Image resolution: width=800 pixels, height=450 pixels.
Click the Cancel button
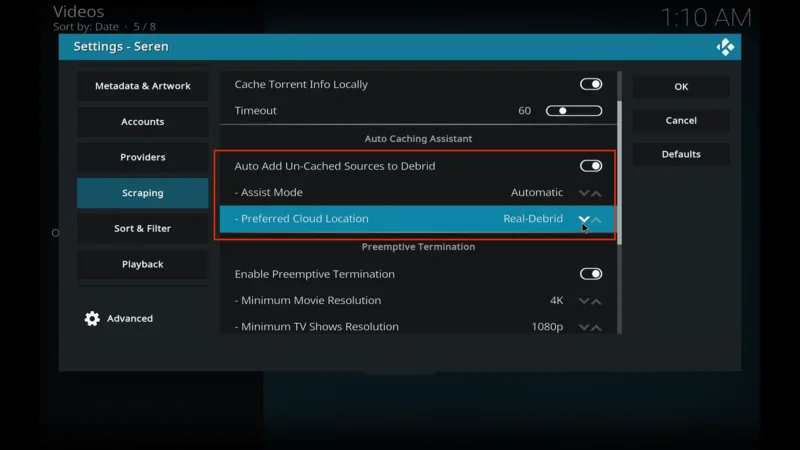pos(681,120)
